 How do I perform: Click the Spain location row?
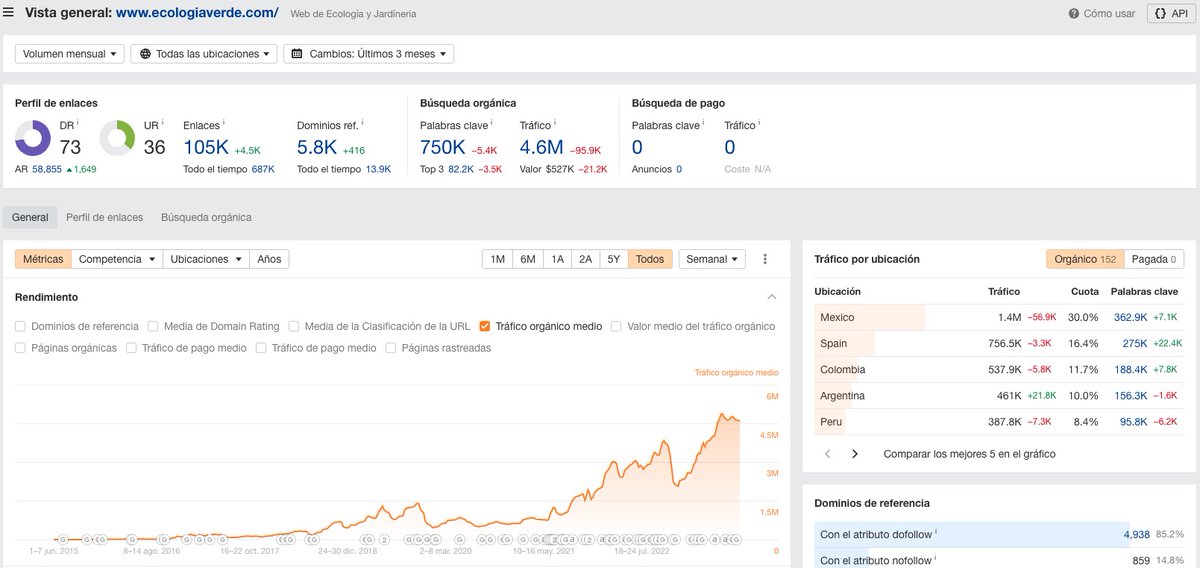(x=1000, y=343)
